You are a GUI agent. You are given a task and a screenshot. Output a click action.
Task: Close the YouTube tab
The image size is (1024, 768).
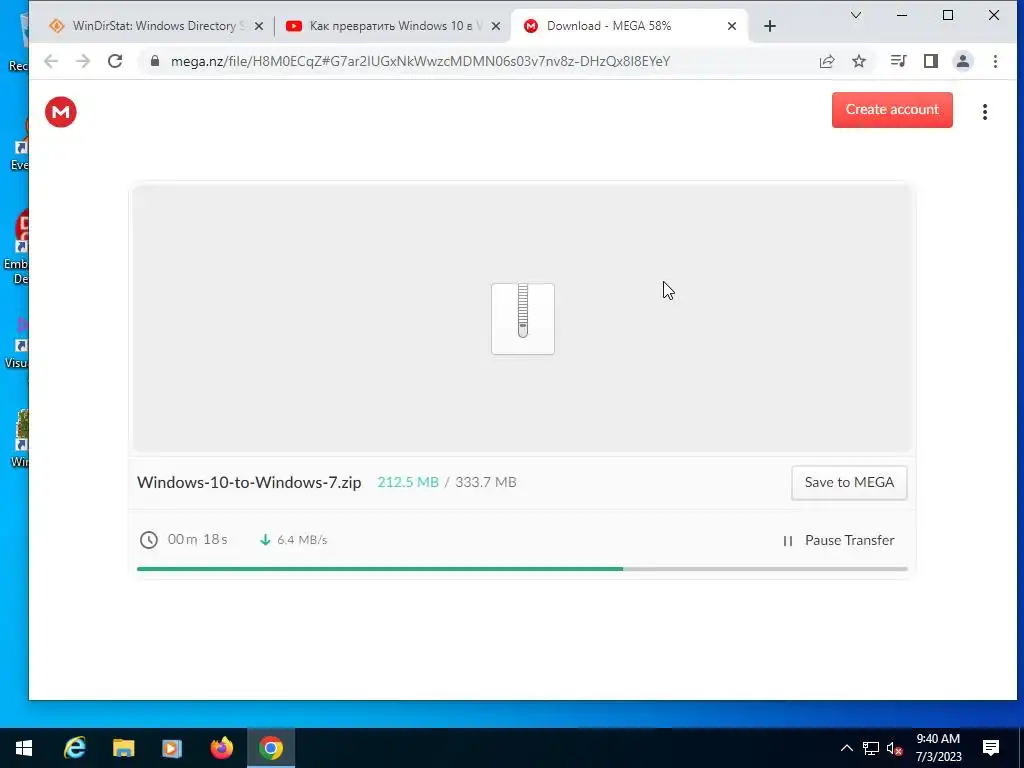[496, 26]
